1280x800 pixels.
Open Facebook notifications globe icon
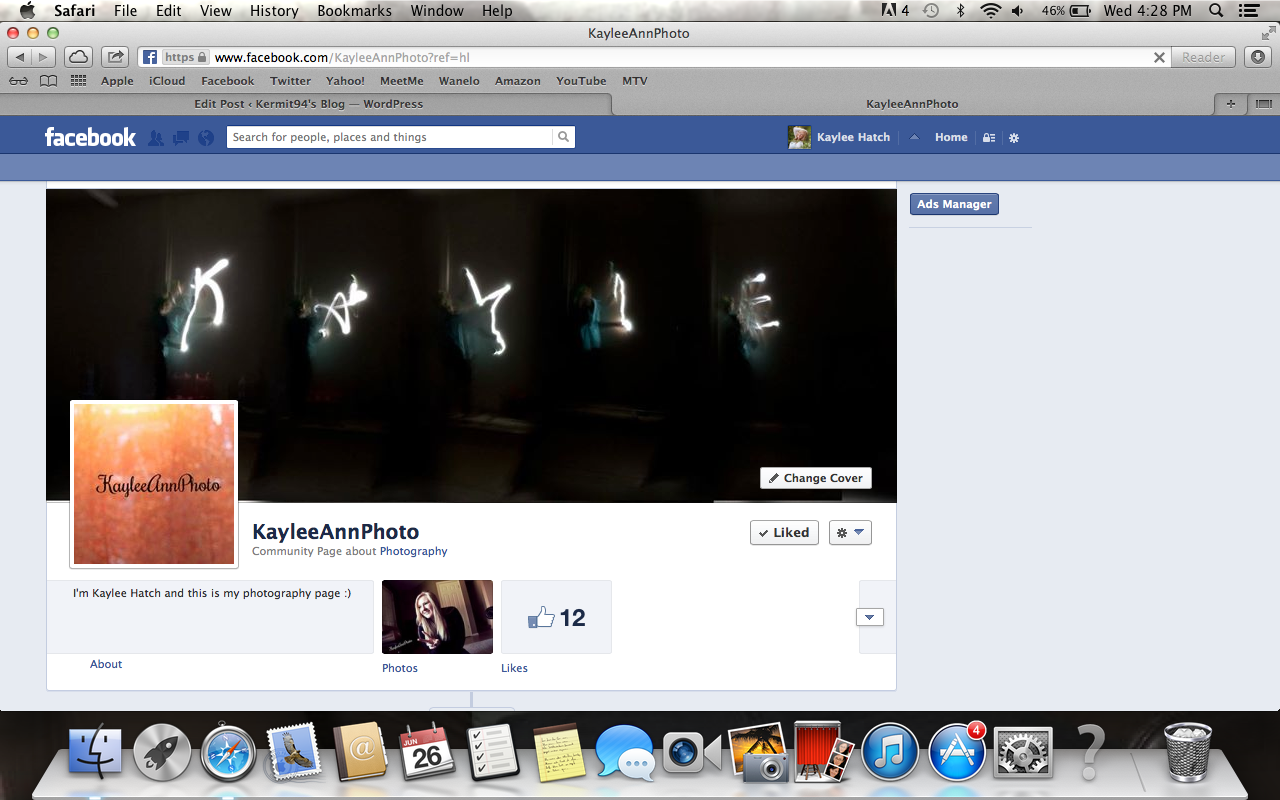[x=206, y=138]
